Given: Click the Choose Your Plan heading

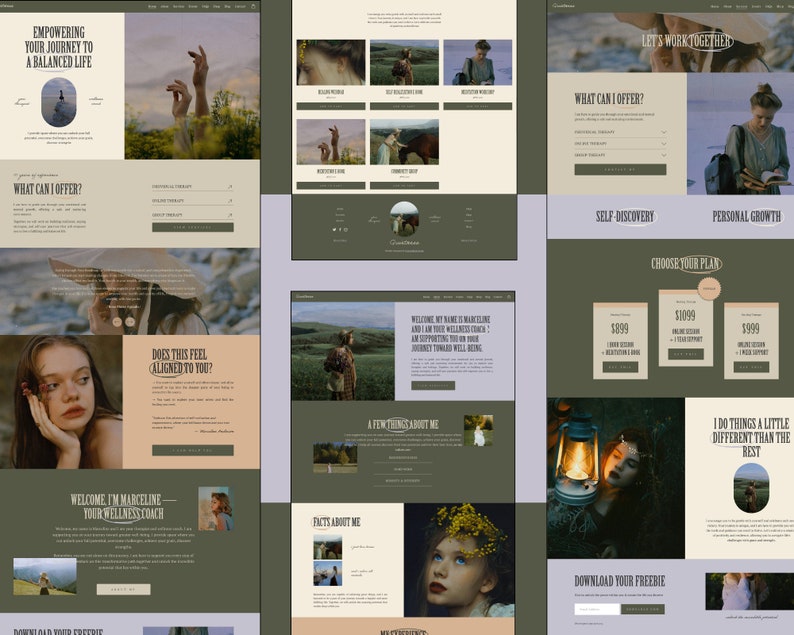Looking at the screenshot, I should (686, 264).
